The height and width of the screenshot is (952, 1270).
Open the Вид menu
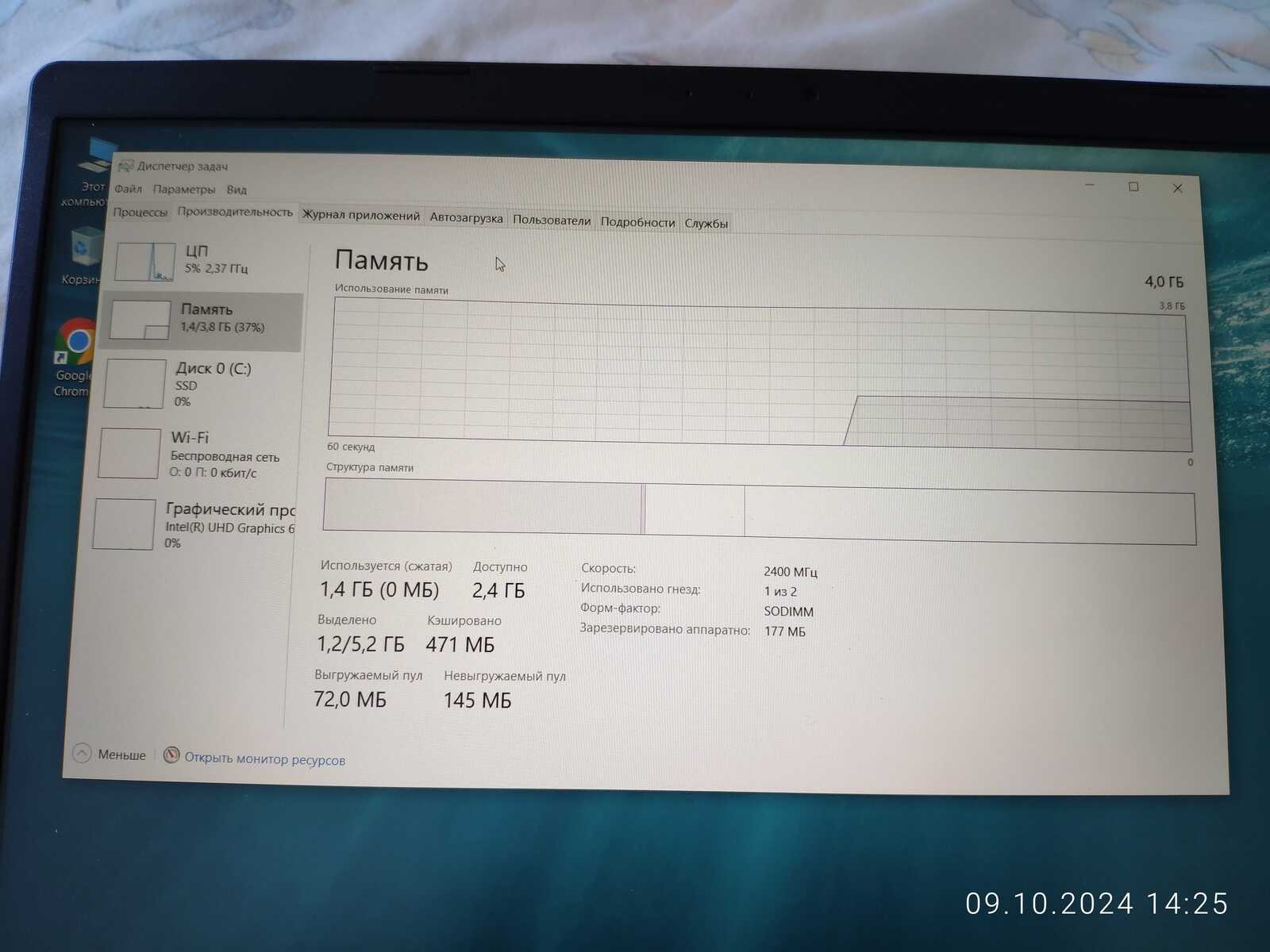point(237,190)
